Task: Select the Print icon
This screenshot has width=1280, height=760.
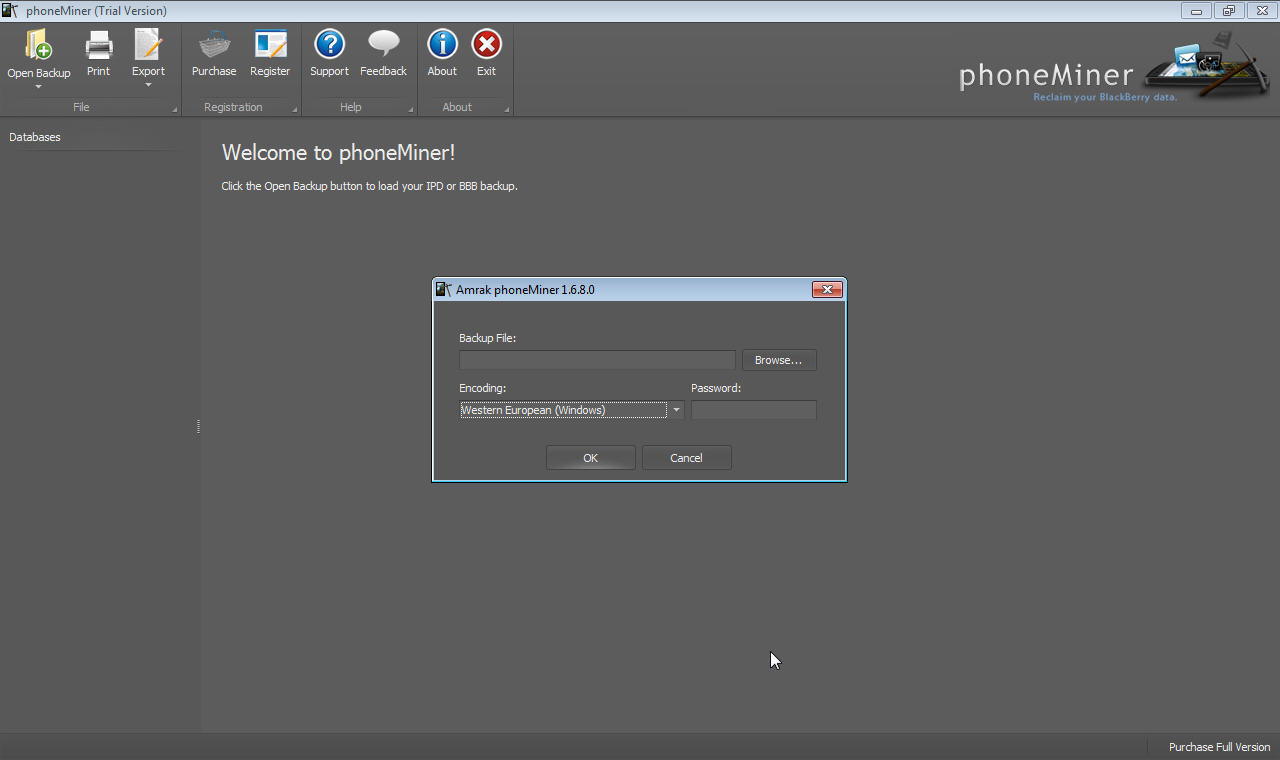Action: pos(98,45)
